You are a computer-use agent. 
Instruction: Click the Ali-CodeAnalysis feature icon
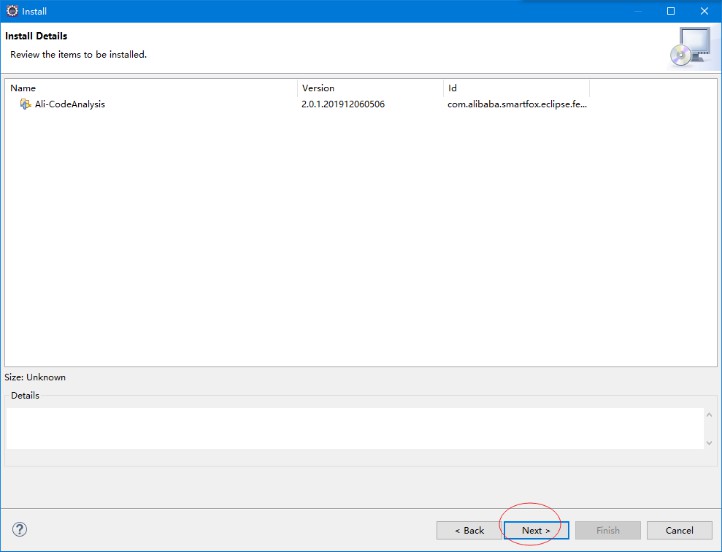[25, 104]
